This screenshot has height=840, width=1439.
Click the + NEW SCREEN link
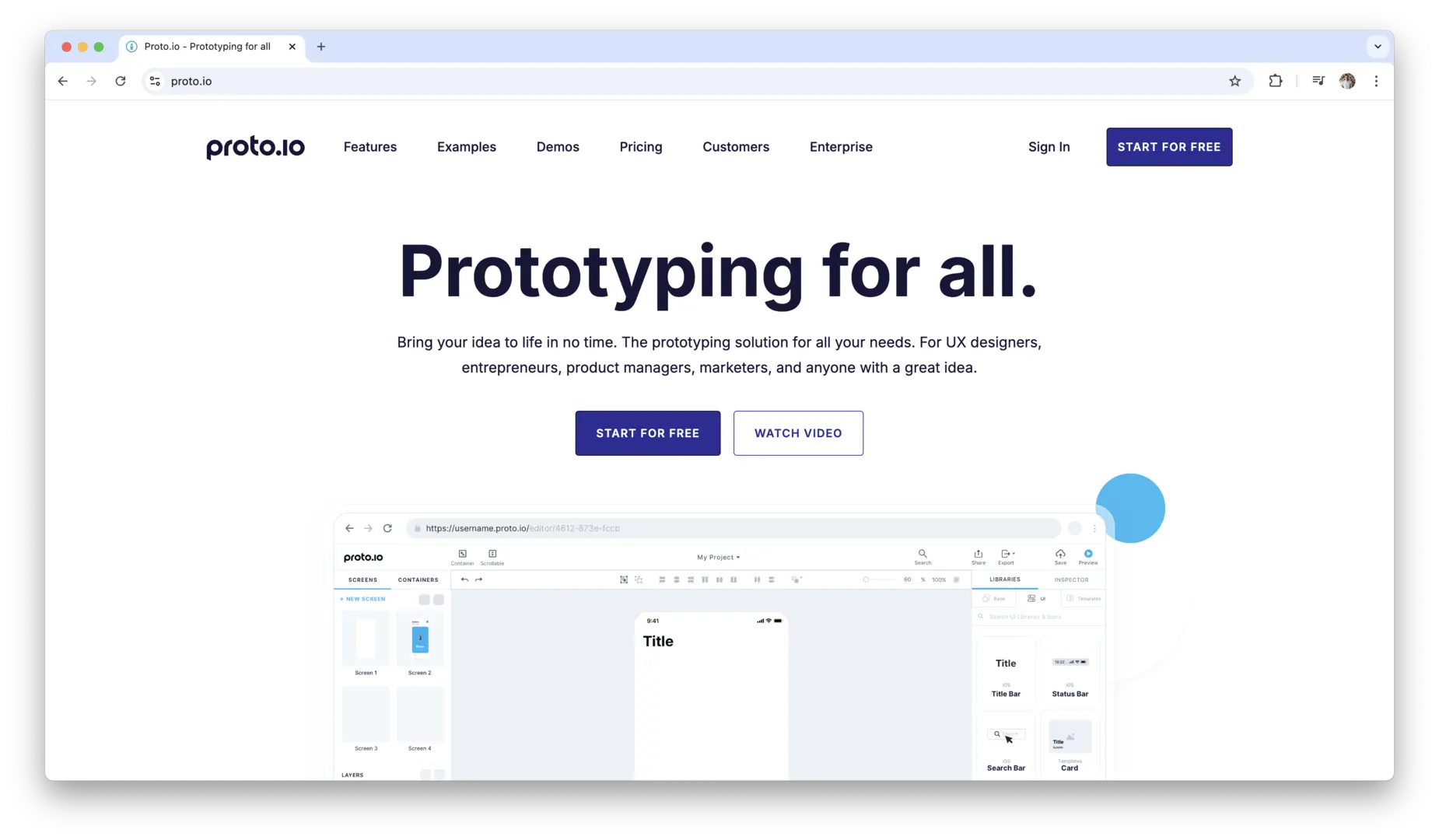[x=362, y=599]
